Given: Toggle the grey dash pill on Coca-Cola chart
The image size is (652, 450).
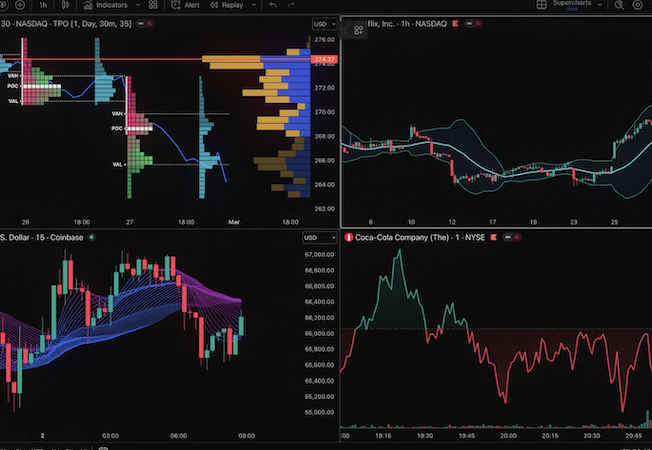Looking at the screenshot, I should point(508,237).
